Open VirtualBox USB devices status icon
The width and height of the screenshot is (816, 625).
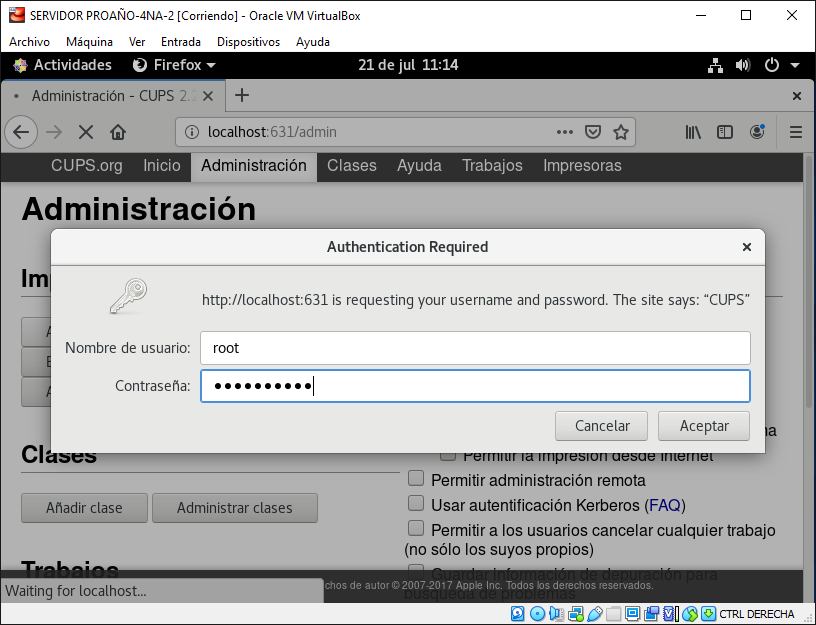(x=595, y=614)
